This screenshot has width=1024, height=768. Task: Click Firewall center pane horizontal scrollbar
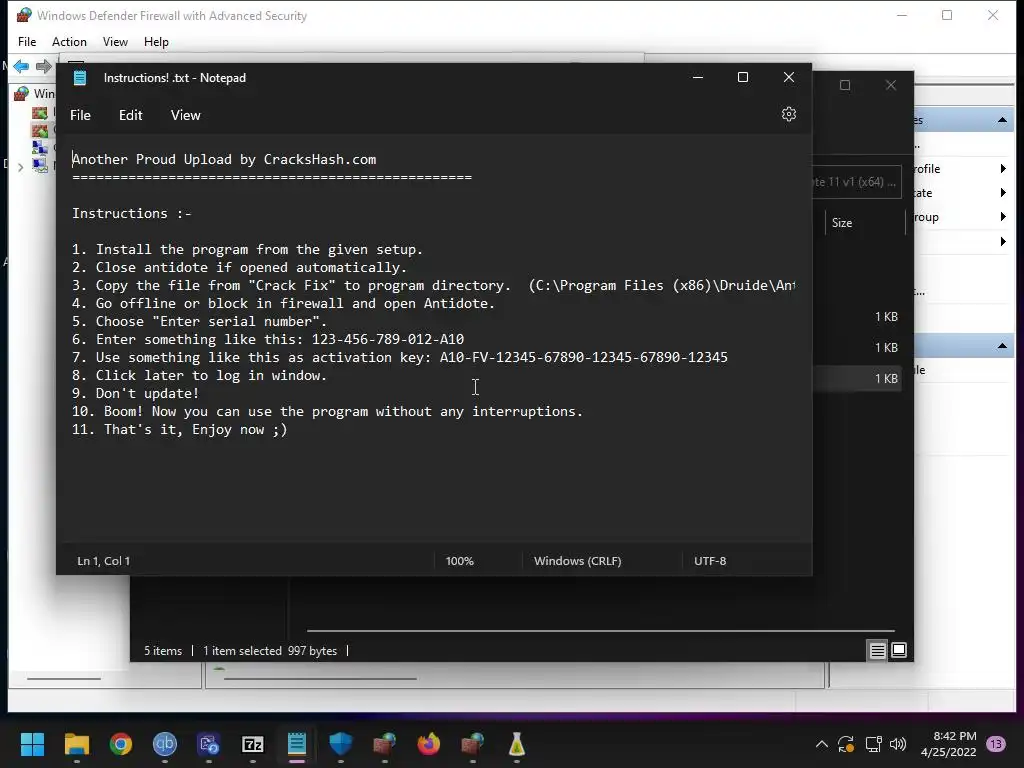click(320, 679)
